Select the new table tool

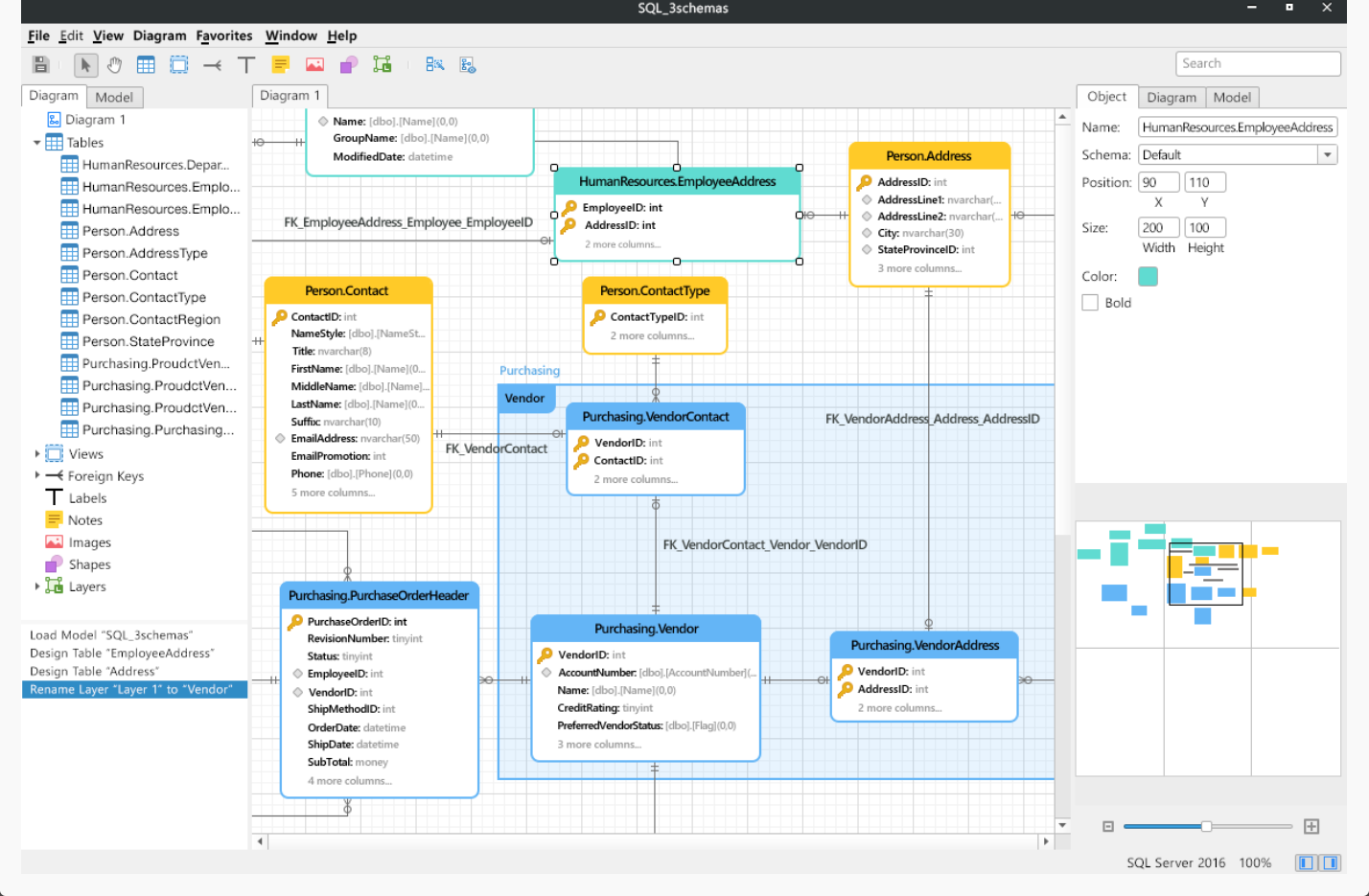click(146, 65)
